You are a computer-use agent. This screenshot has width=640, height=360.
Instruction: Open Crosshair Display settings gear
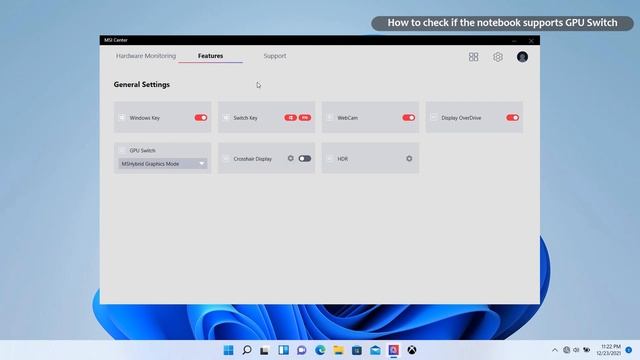click(291, 158)
